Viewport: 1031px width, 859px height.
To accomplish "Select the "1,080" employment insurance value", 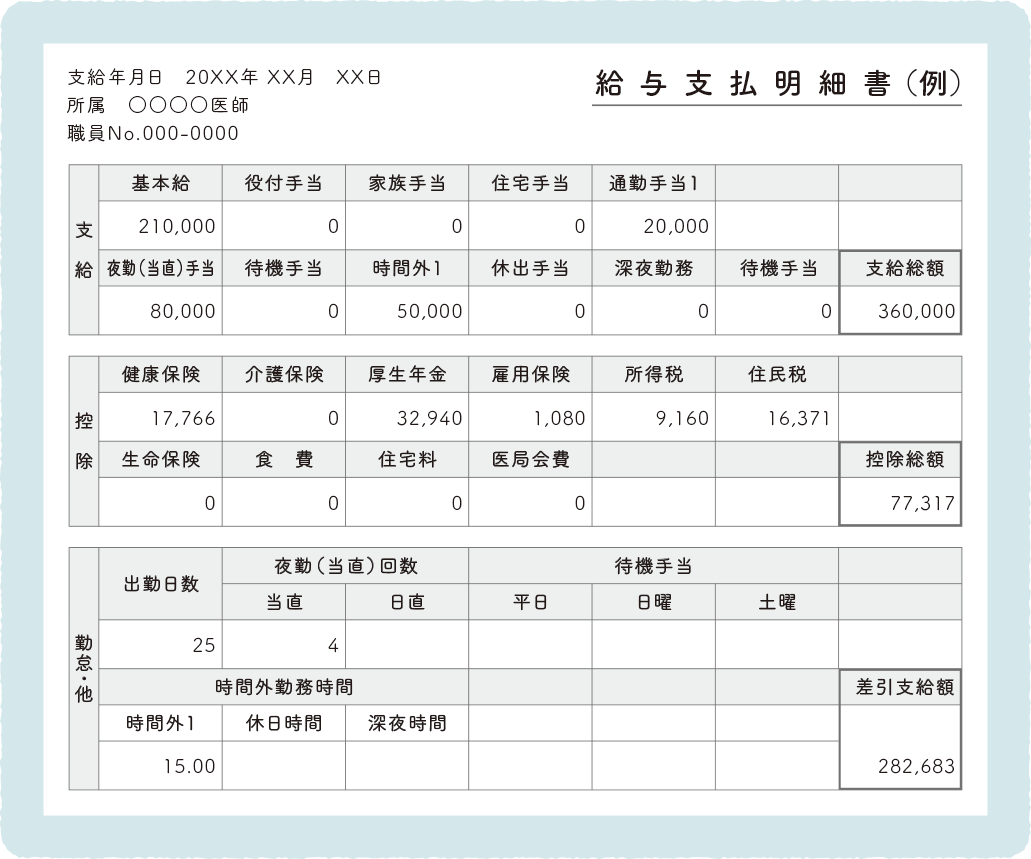I will click(x=559, y=418).
